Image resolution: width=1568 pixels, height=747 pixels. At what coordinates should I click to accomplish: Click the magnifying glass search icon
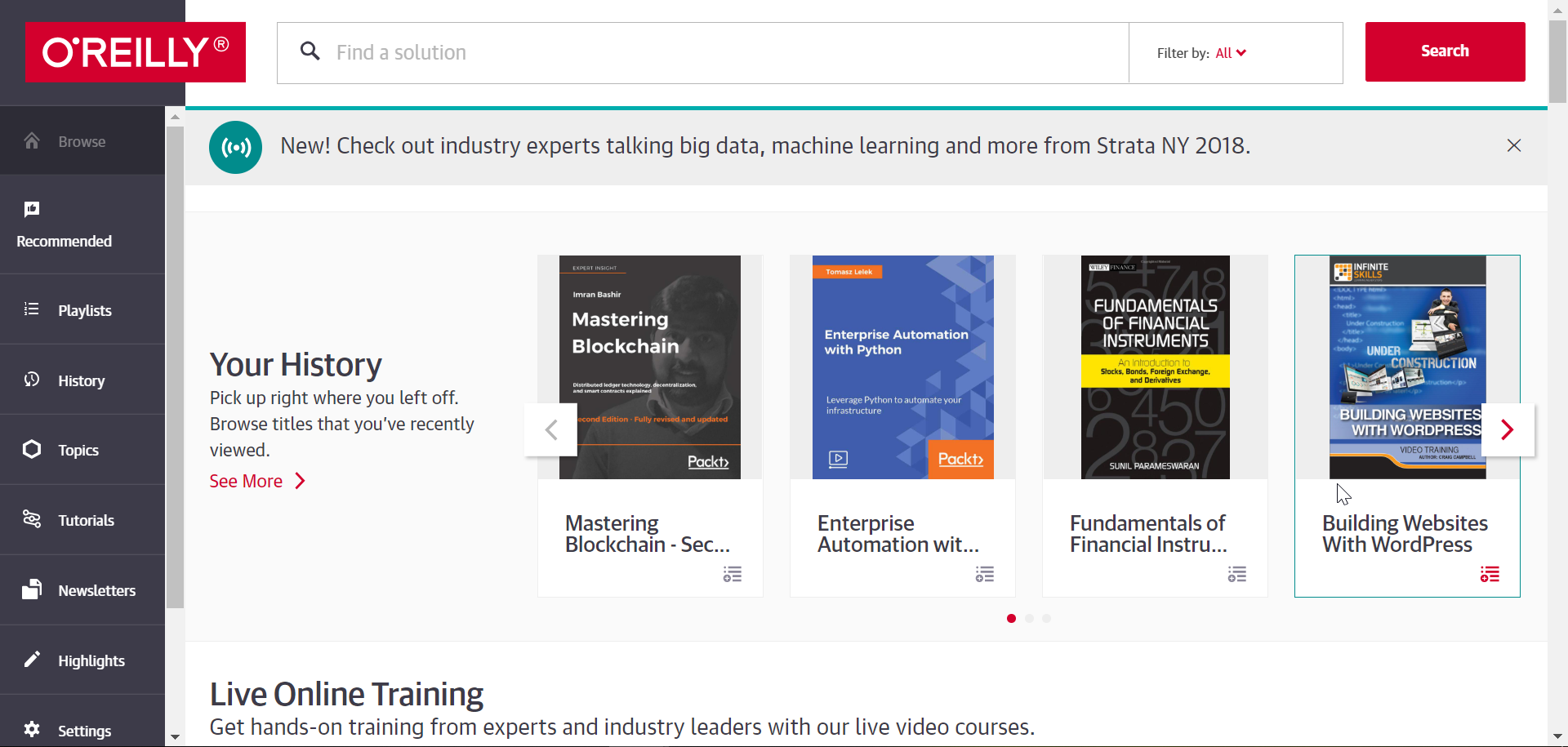point(310,51)
